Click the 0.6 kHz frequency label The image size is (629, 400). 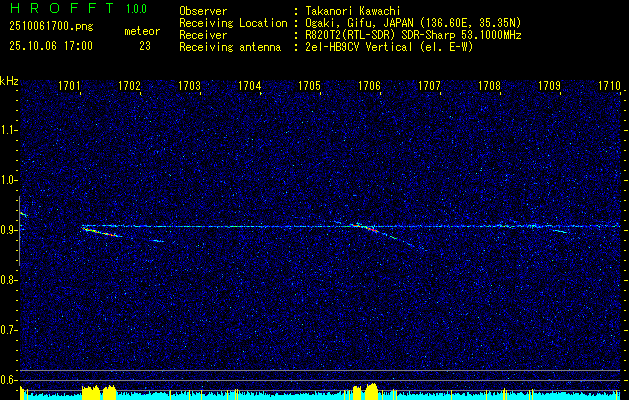pyautogui.click(x=8, y=380)
